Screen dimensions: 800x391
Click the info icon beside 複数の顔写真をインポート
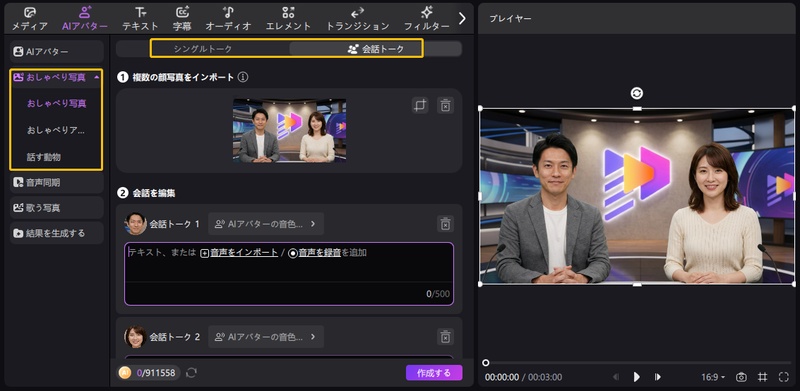[243, 77]
